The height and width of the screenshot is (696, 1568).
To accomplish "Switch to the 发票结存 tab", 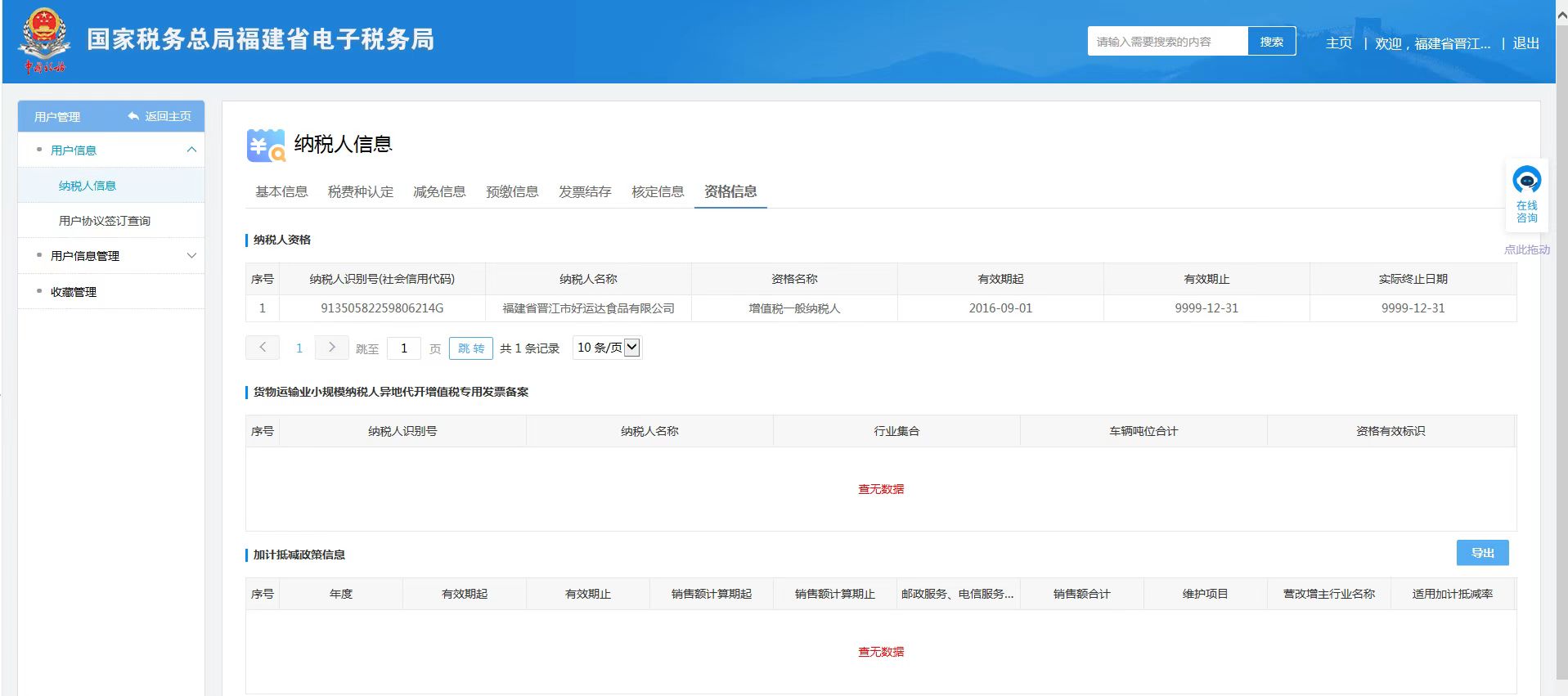I will [585, 191].
